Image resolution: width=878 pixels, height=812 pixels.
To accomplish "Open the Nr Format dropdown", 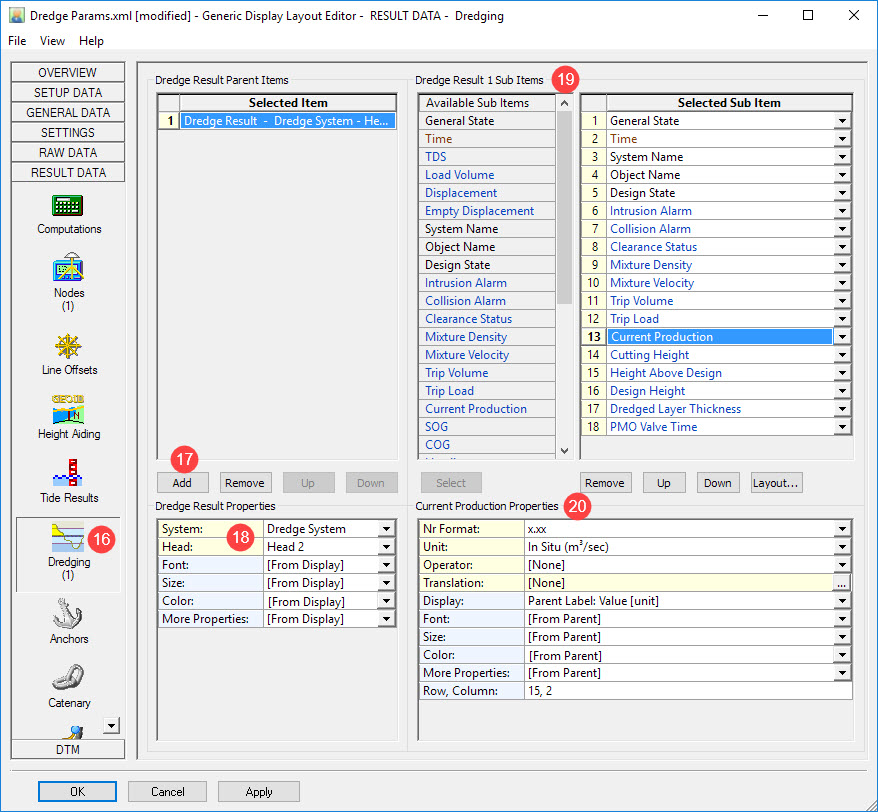I will (x=842, y=529).
